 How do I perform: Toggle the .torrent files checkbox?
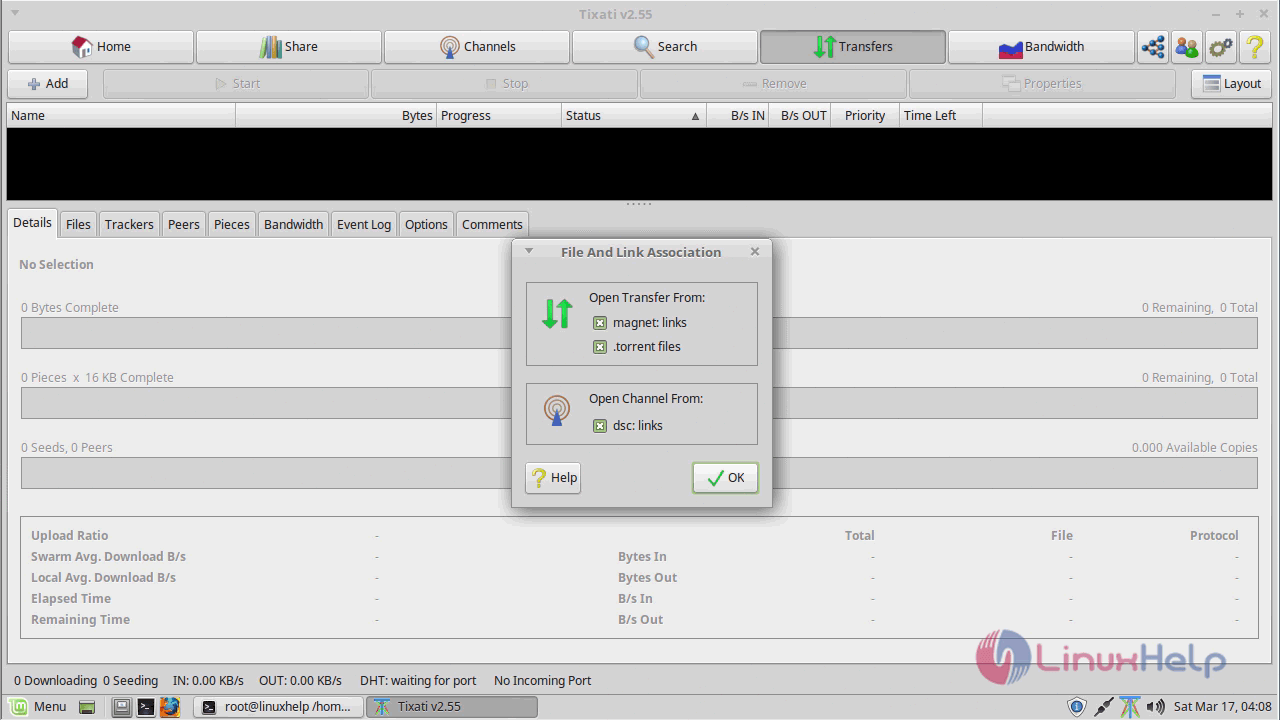(x=600, y=347)
